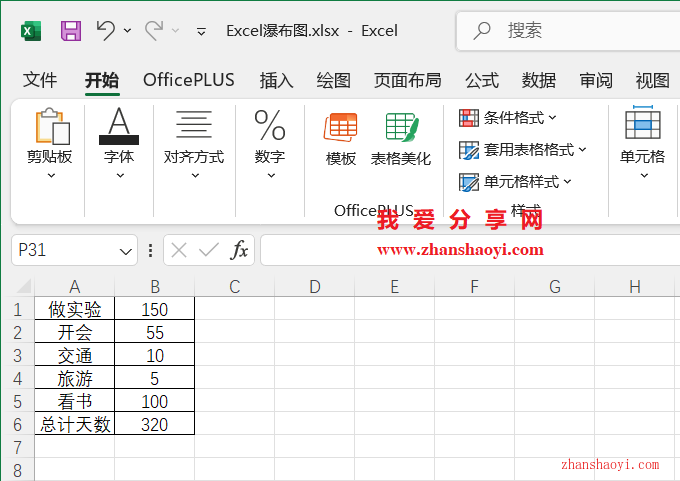The image size is (680, 481).
Task: Switch to the Formulas ribbon tab
Action: click(481, 81)
